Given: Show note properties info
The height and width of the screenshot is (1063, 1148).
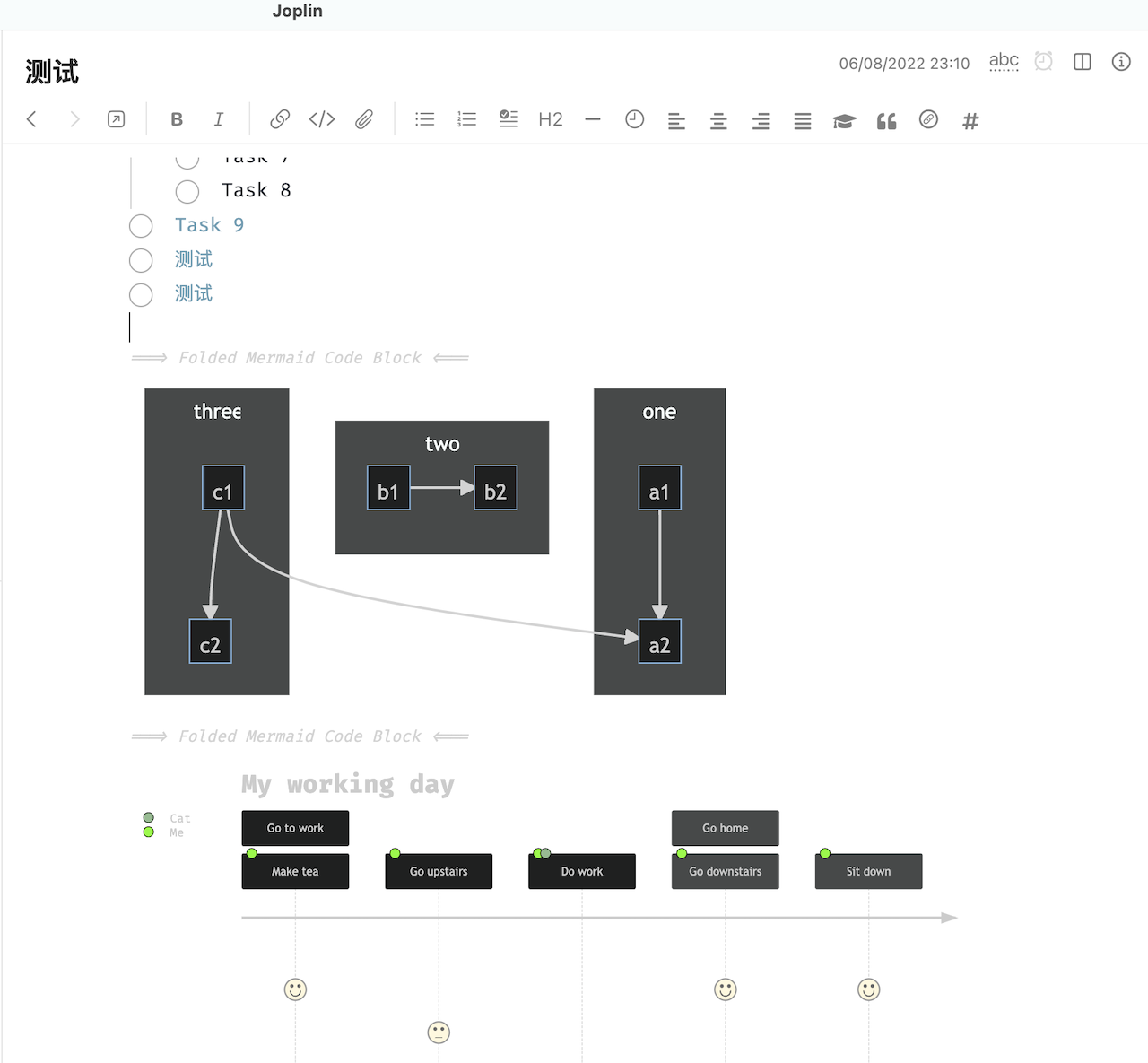Looking at the screenshot, I should 1121,61.
